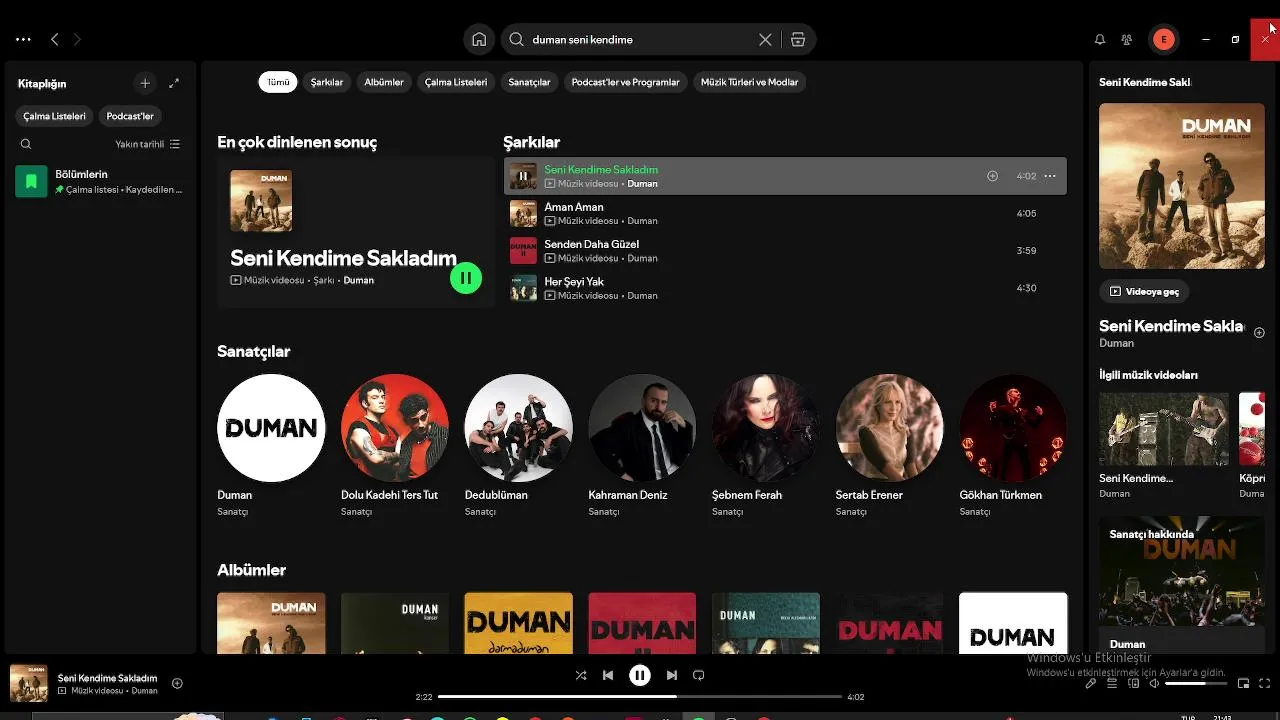Image resolution: width=1280 pixels, height=720 pixels.
Task: Search inside the library
Action: pos(26,144)
